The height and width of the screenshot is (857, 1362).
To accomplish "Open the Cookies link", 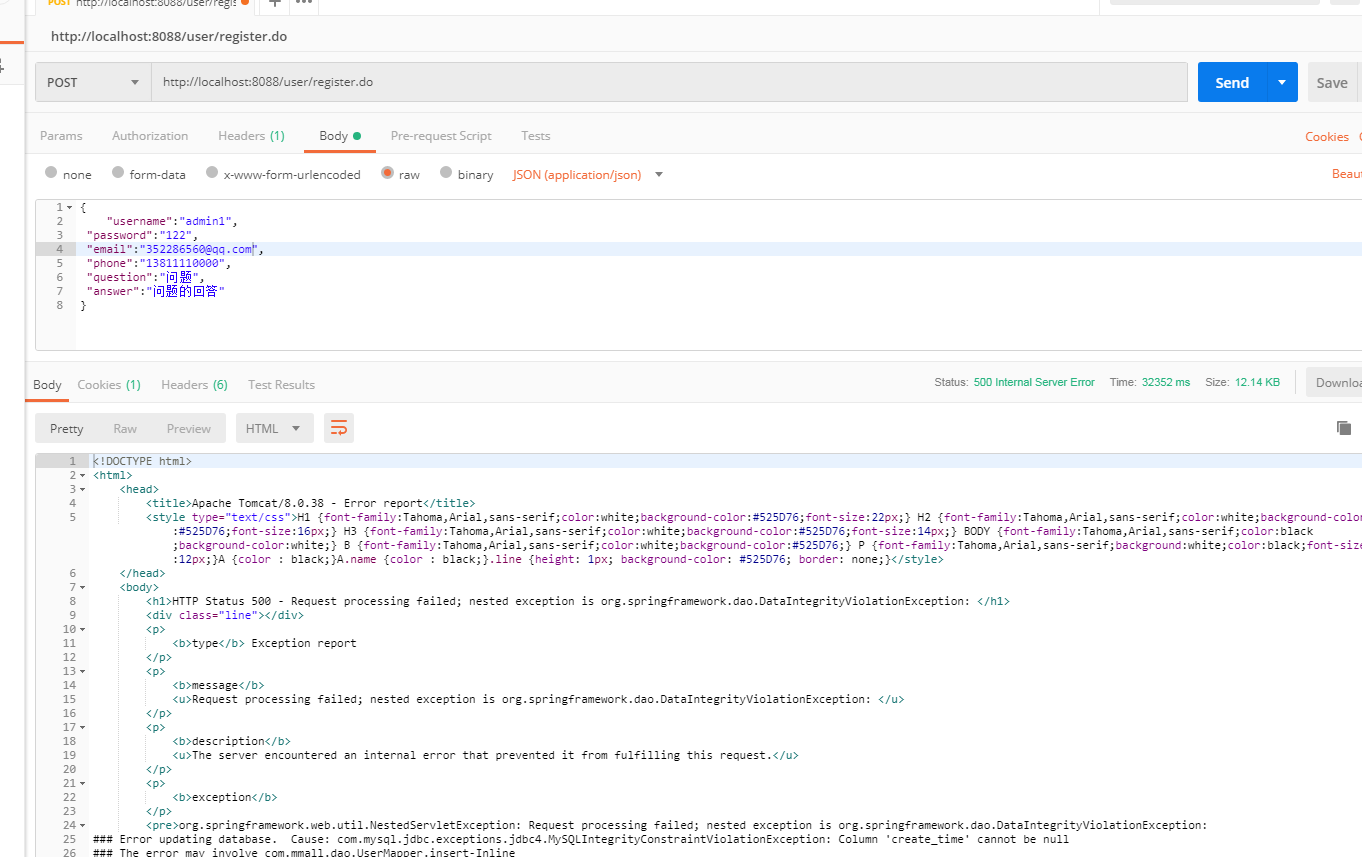I will click(x=1327, y=137).
